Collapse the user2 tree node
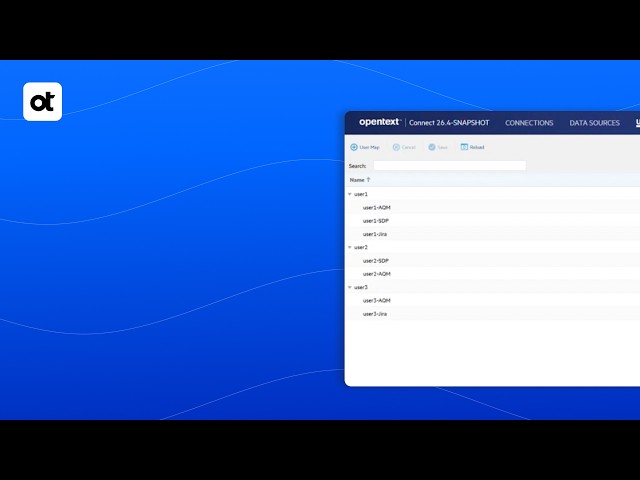Image resolution: width=640 pixels, height=480 pixels. pos(350,247)
